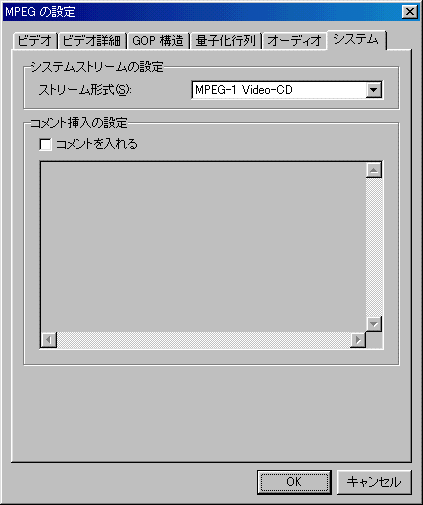The image size is (423, 505).
Task: Expand the ストリーム形式 dropdown arrow
Action: (x=373, y=90)
